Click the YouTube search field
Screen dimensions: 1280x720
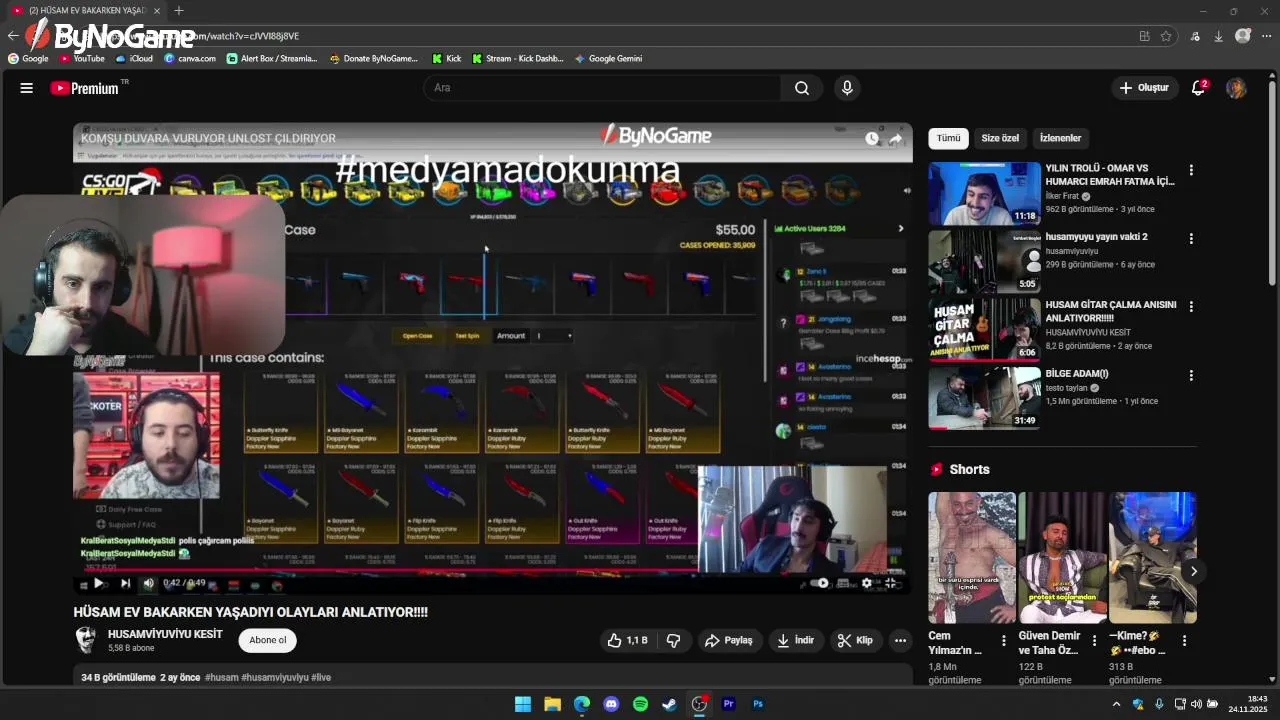point(603,88)
